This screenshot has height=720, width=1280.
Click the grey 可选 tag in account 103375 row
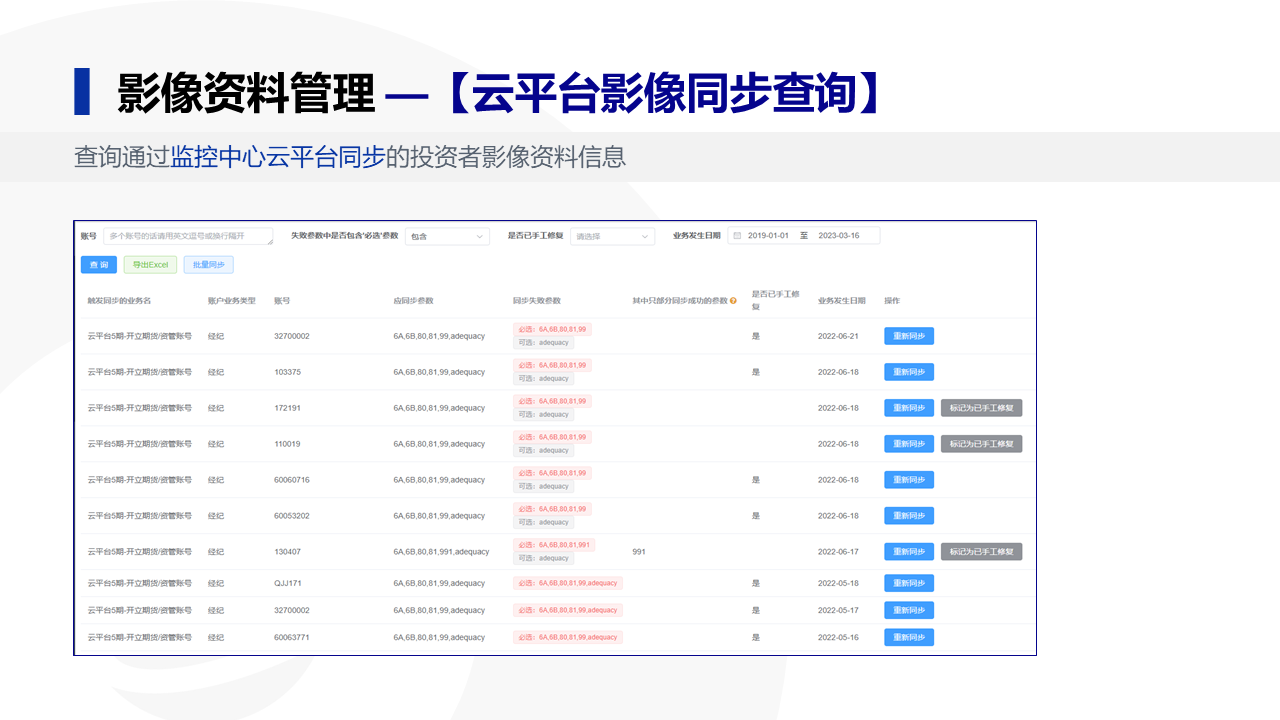544,379
